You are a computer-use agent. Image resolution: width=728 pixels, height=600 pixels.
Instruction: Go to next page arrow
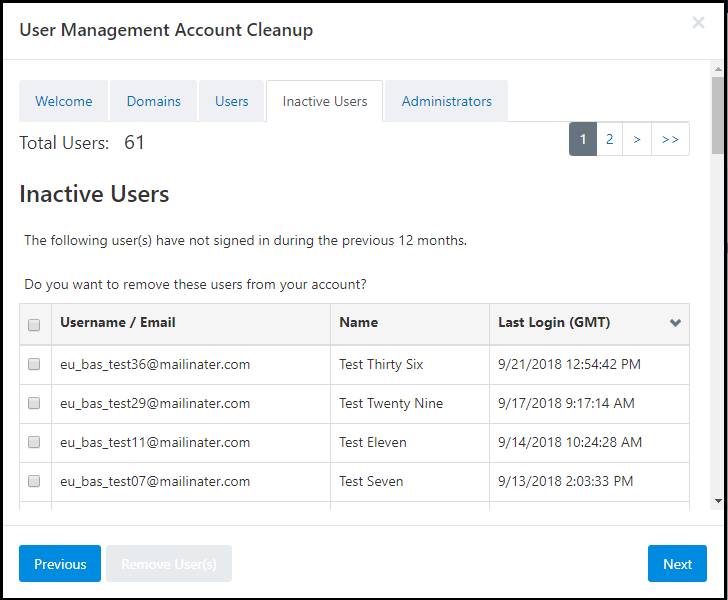point(637,139)
